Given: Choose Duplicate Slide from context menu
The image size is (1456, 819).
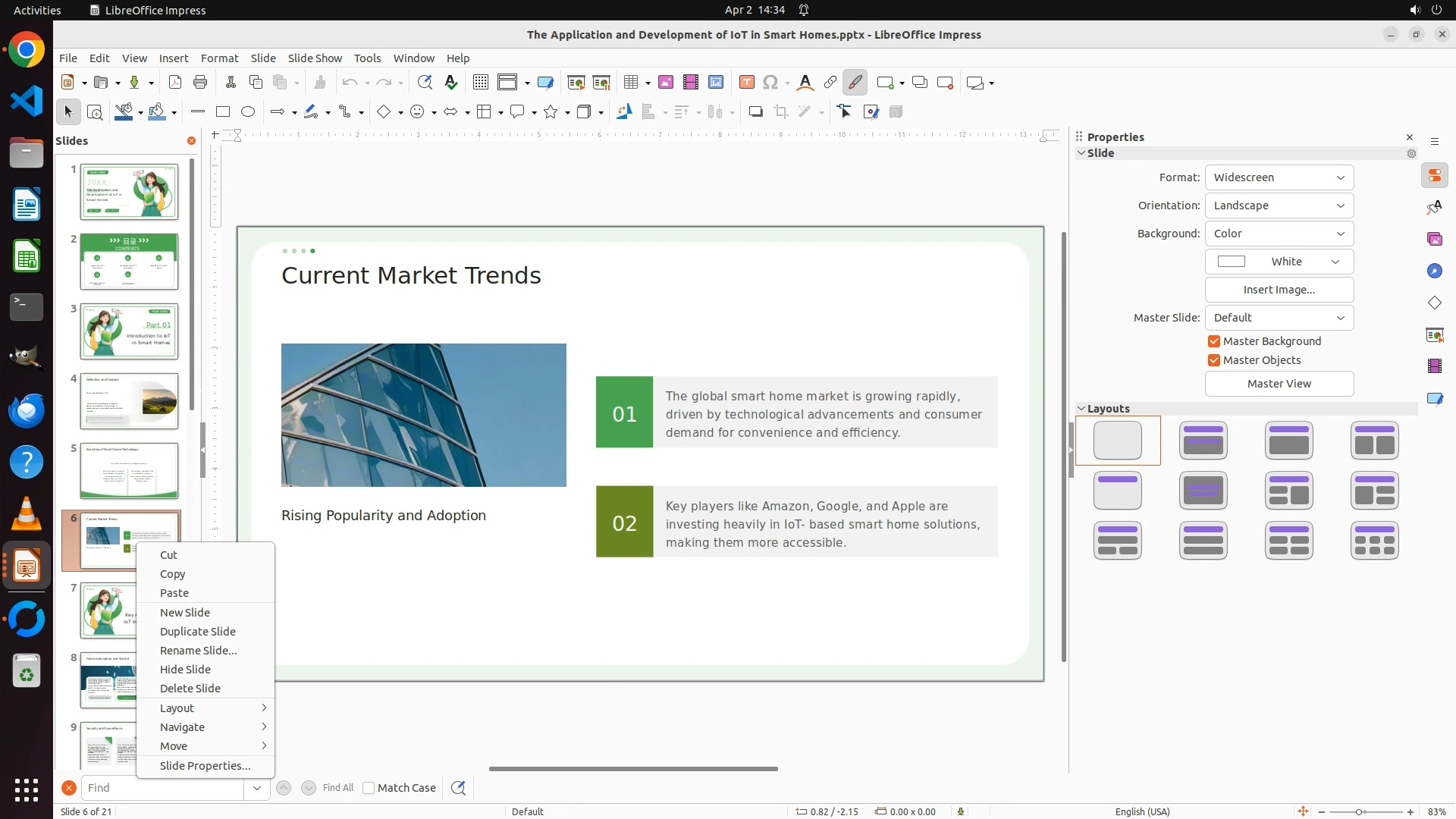Looking at the screenshot, I should pos(197,632).
